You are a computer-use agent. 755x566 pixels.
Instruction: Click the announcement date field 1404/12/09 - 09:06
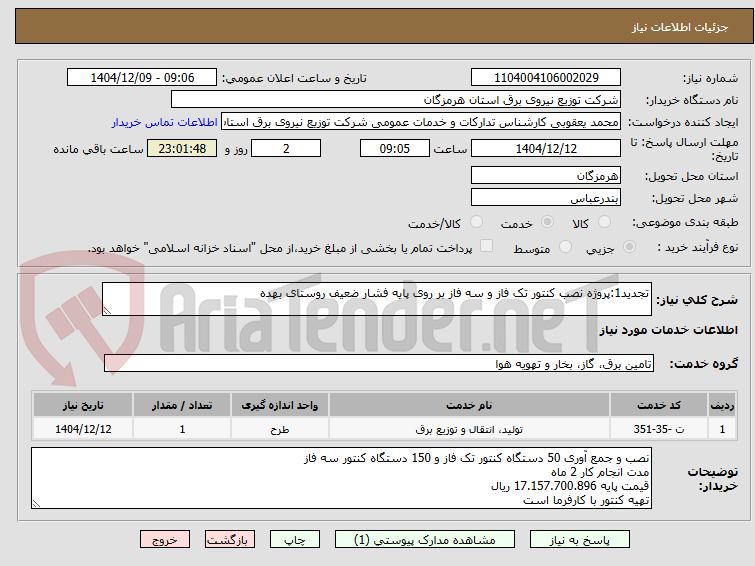[142, 78]
